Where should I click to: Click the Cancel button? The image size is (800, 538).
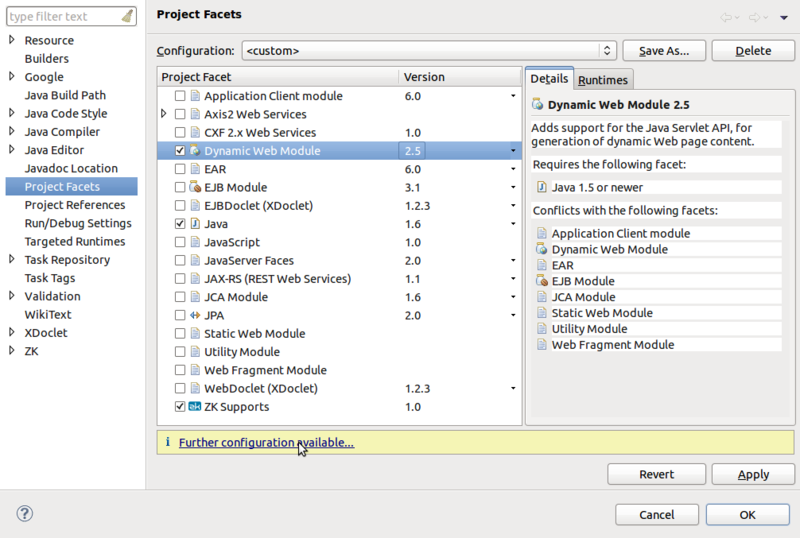pyautogui.click(x=657, y=515)
